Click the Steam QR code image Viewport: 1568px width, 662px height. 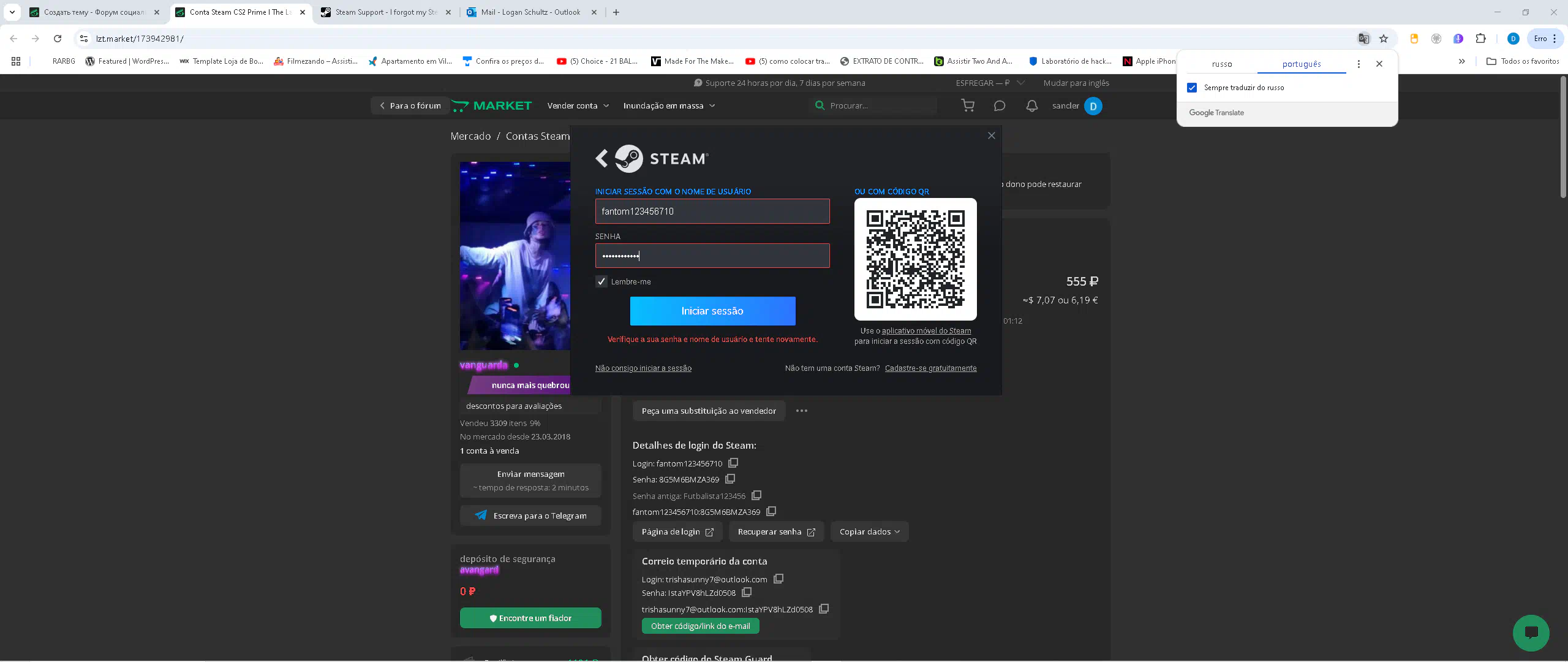click(x=915, y=259)
